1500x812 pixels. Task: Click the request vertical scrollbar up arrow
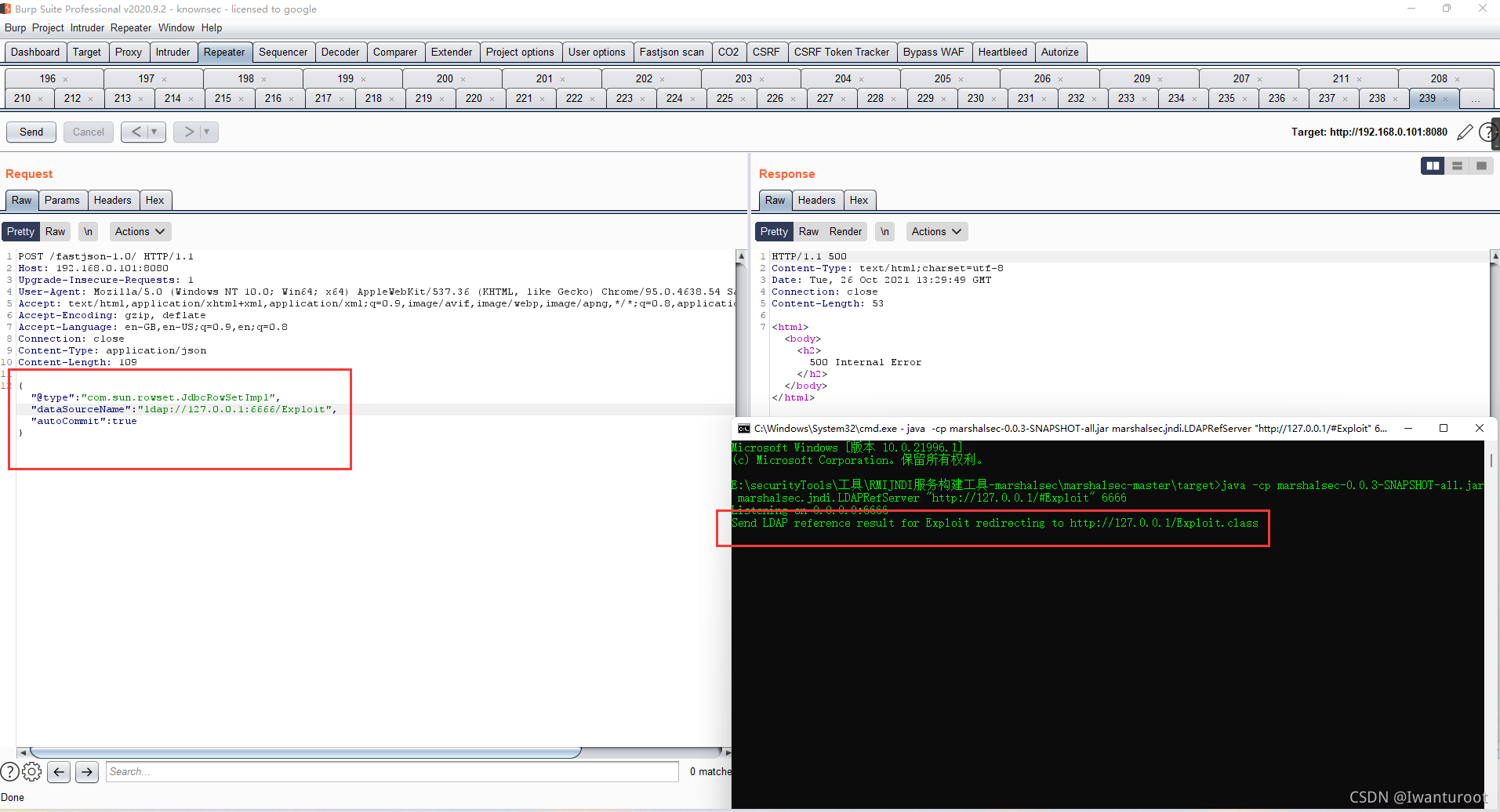tap(741, 256)
